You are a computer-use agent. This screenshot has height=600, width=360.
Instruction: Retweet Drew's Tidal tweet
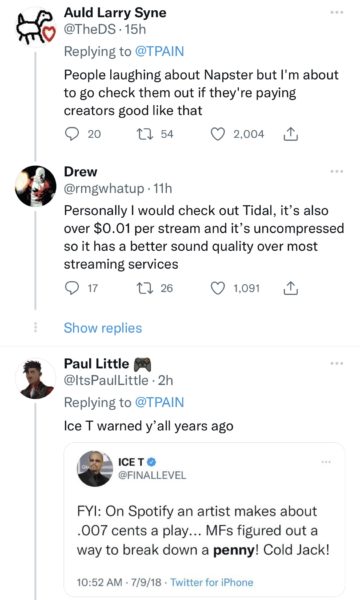[145, 288]
